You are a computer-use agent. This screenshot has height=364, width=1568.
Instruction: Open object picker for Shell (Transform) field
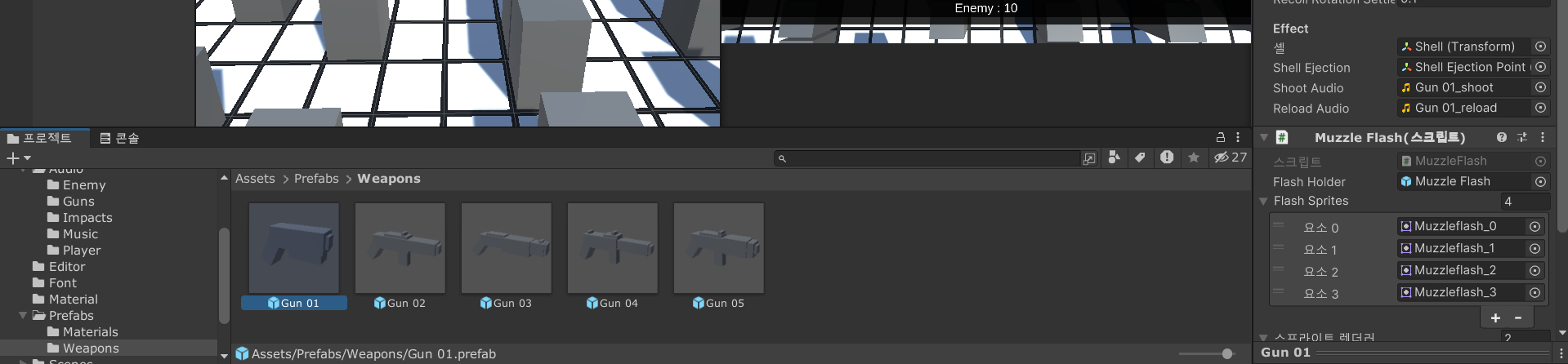pyautogui.click(x=1540, y=47)
